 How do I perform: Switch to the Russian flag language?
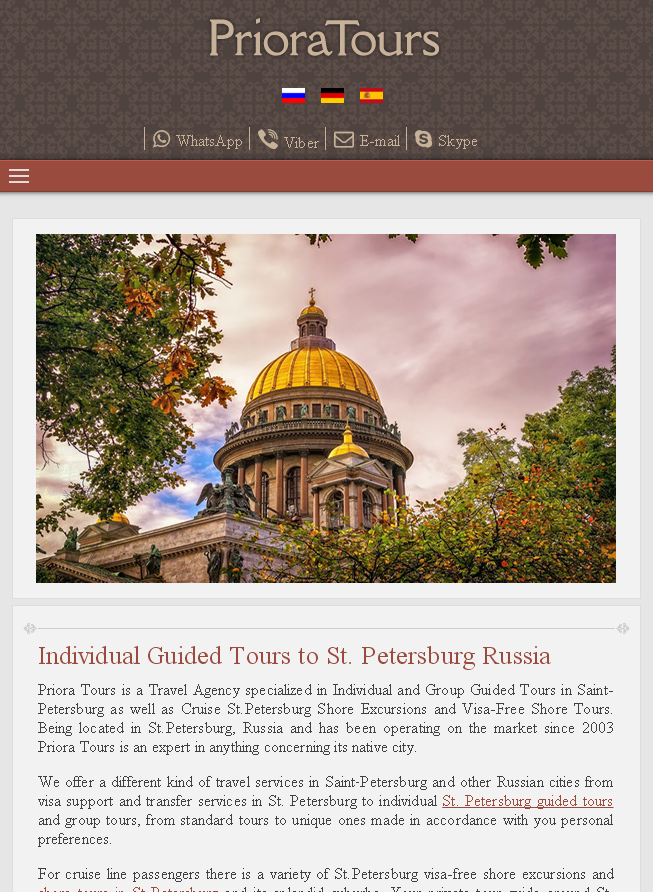pyautogui.click(x=294, y=96)
